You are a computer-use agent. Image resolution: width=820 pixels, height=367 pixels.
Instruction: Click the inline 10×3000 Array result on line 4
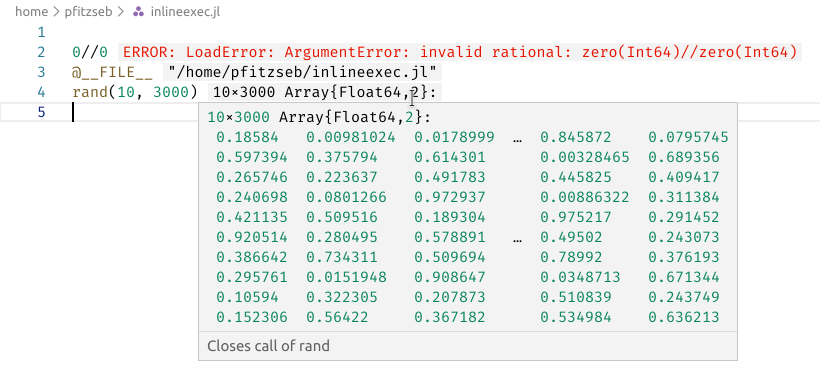[x=325, y=93]
